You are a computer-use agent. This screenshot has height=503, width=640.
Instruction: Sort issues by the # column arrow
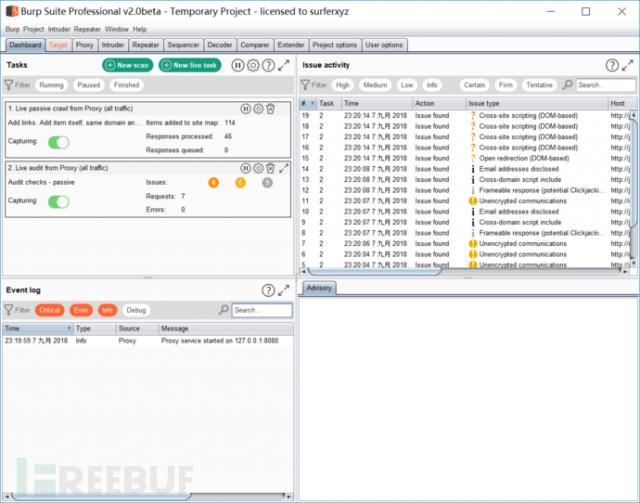tap(313, 103)
